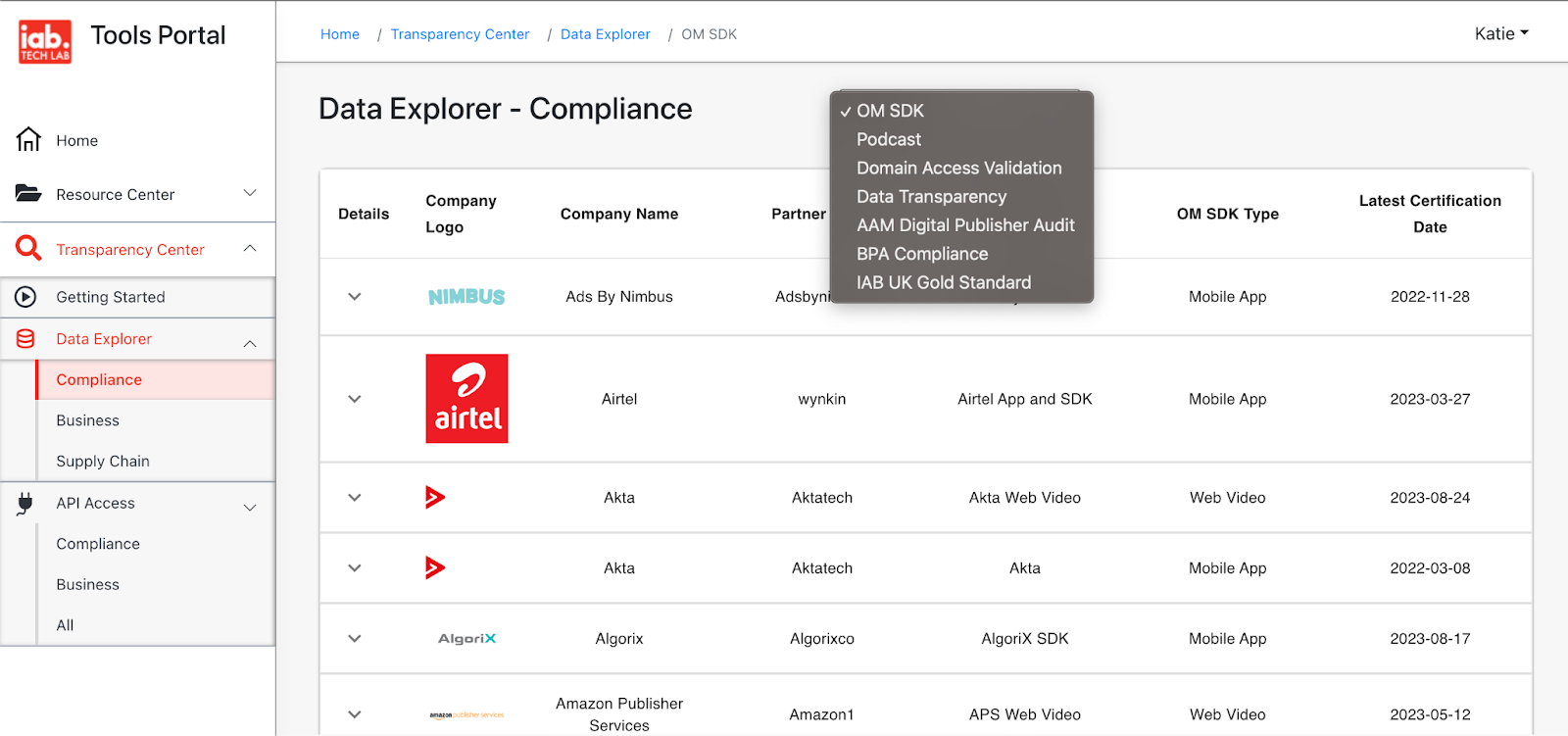Screen dimensions: 1568x736
Task: Click the Transparency Center magnifier icon
Action: 28,249
